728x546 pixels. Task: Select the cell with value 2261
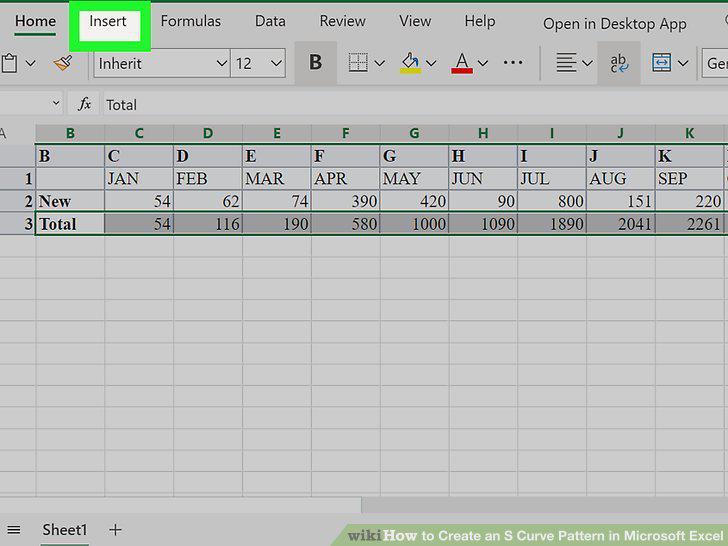click(689, 224)
